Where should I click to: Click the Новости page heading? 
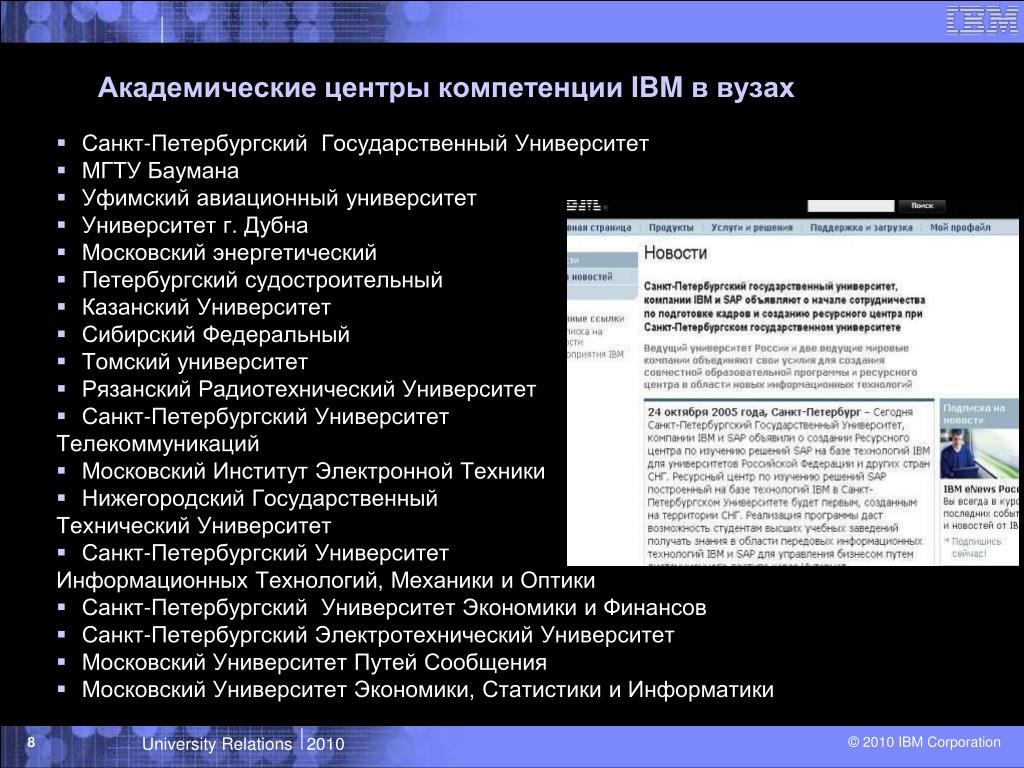(675, 253)
